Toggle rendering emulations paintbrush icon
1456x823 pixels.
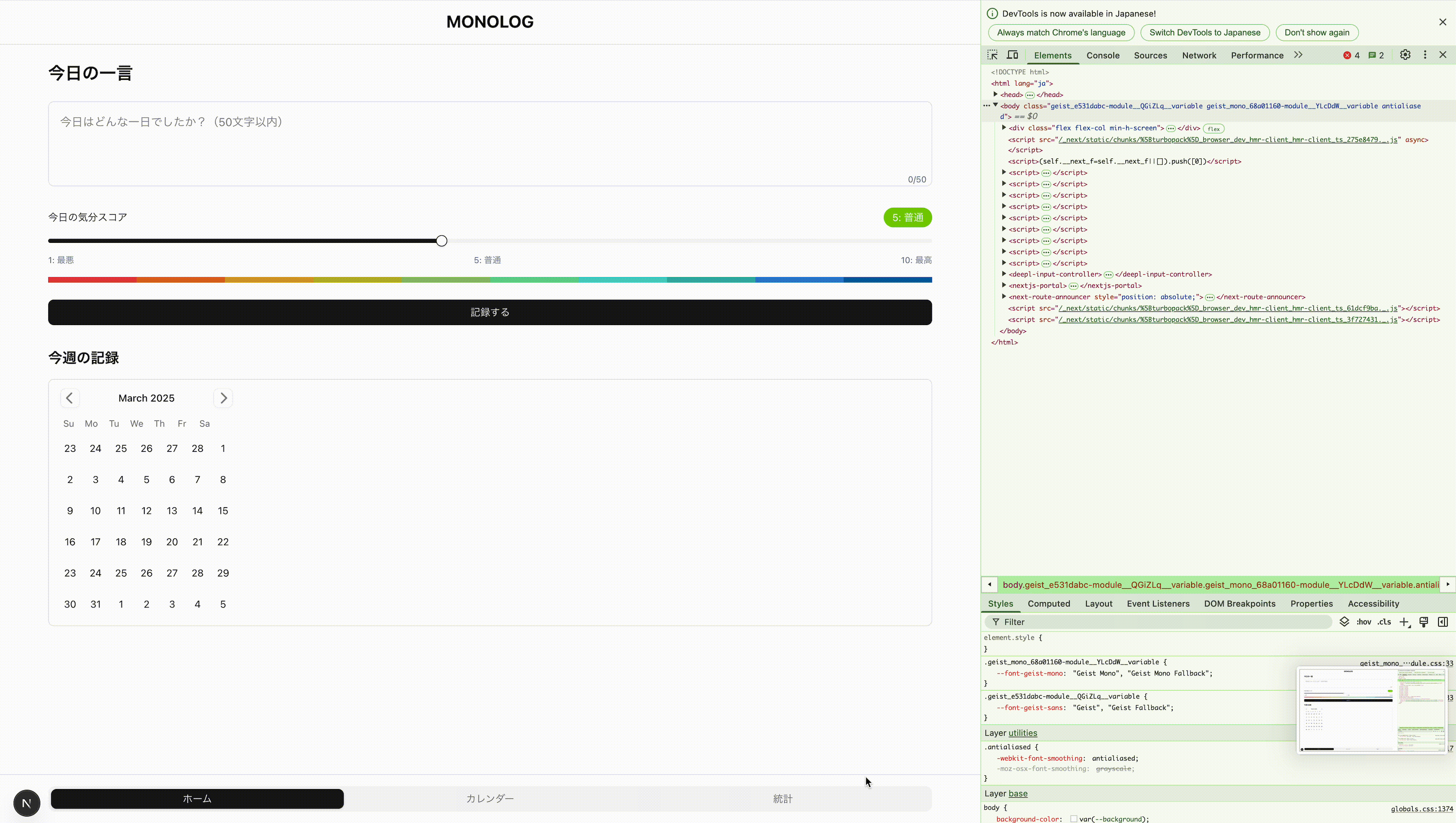click(1424, 622)
